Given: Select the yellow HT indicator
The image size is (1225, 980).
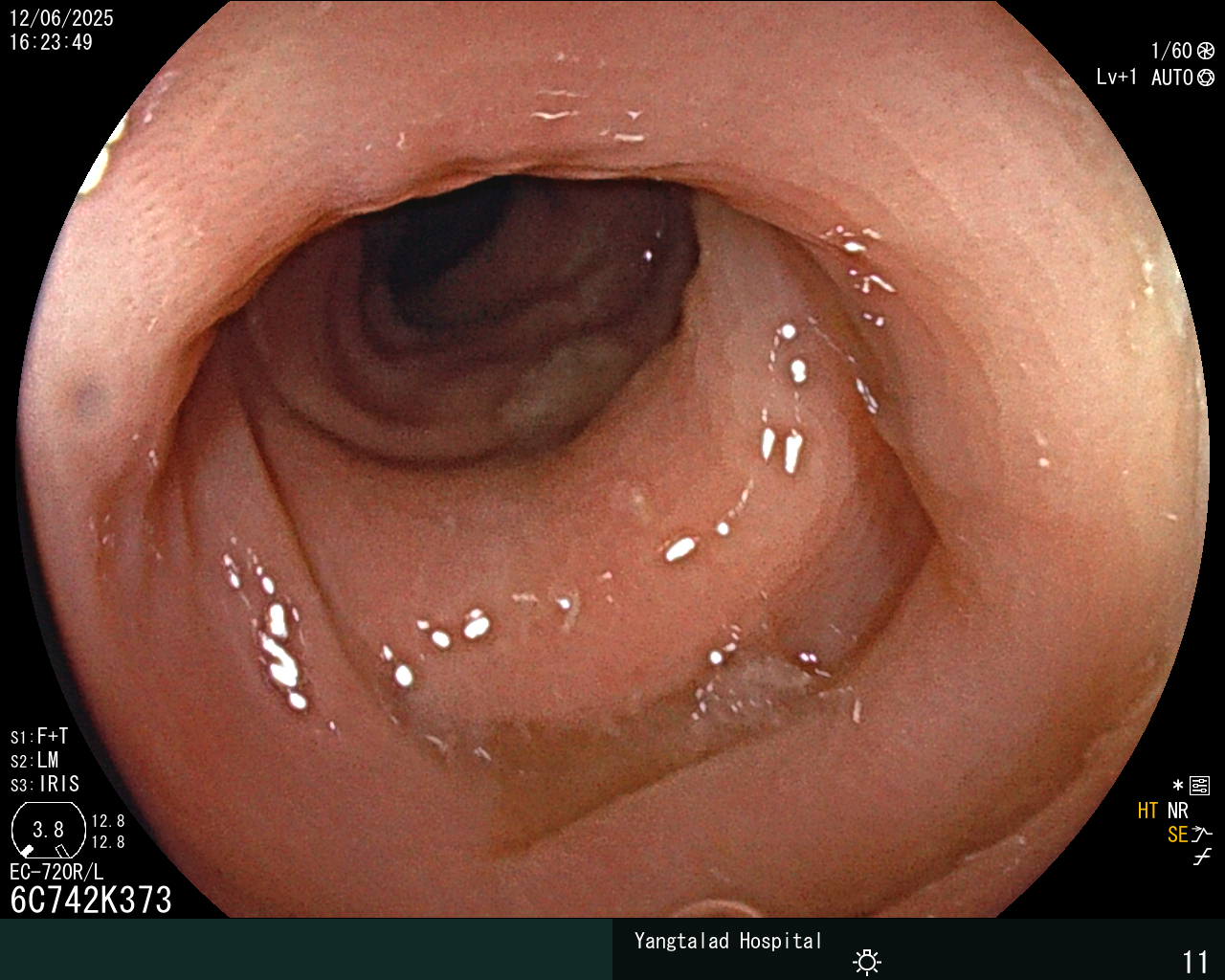Looking at the screenshot, I should click(x=1147, y=811).
